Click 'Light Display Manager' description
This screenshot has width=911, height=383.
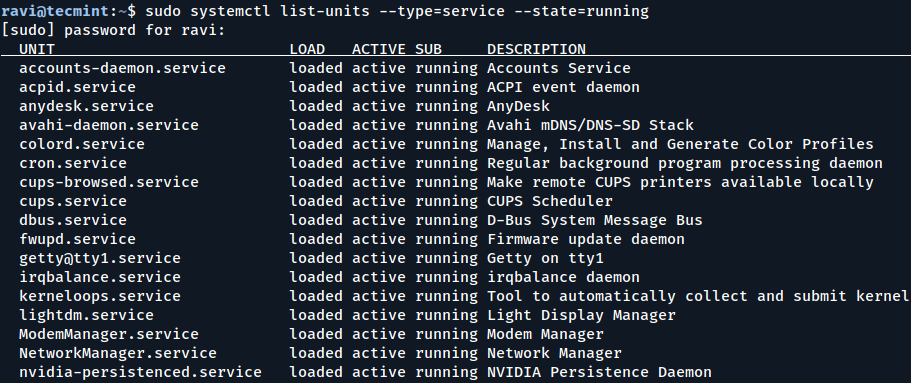pyautogui.click(x=582, y=315)
